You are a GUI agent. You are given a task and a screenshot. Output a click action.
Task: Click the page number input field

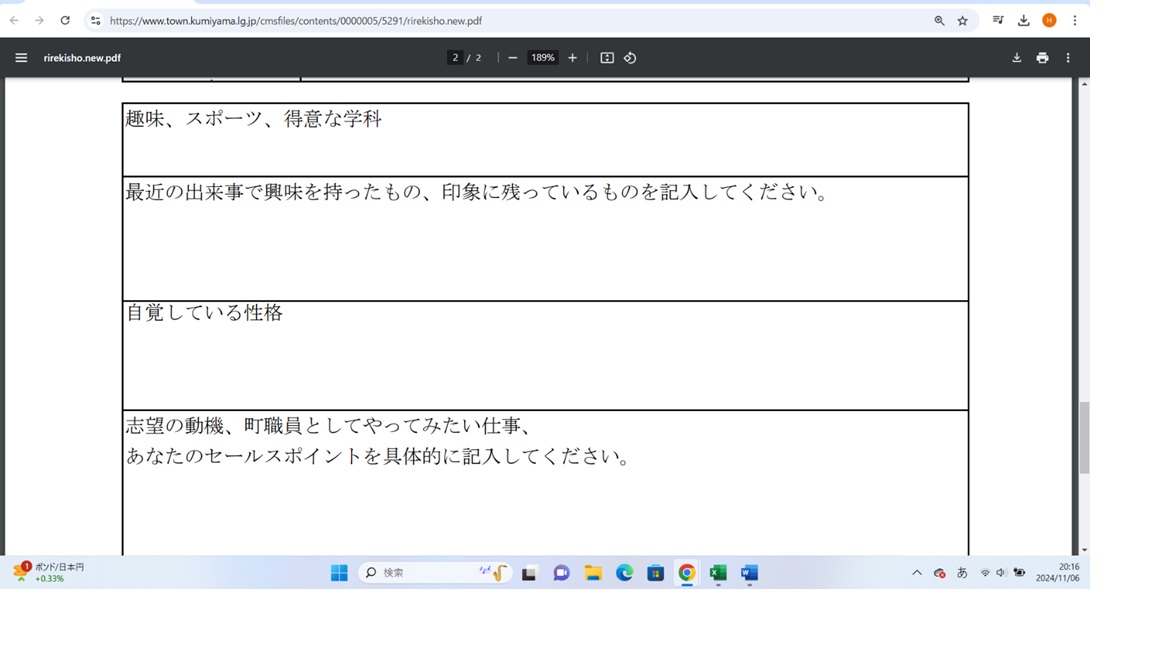point(455,58)
